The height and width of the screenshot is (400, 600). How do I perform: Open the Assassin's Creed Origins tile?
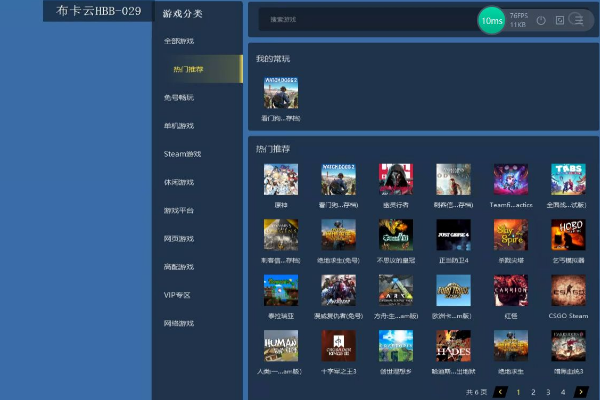point(281,235)
